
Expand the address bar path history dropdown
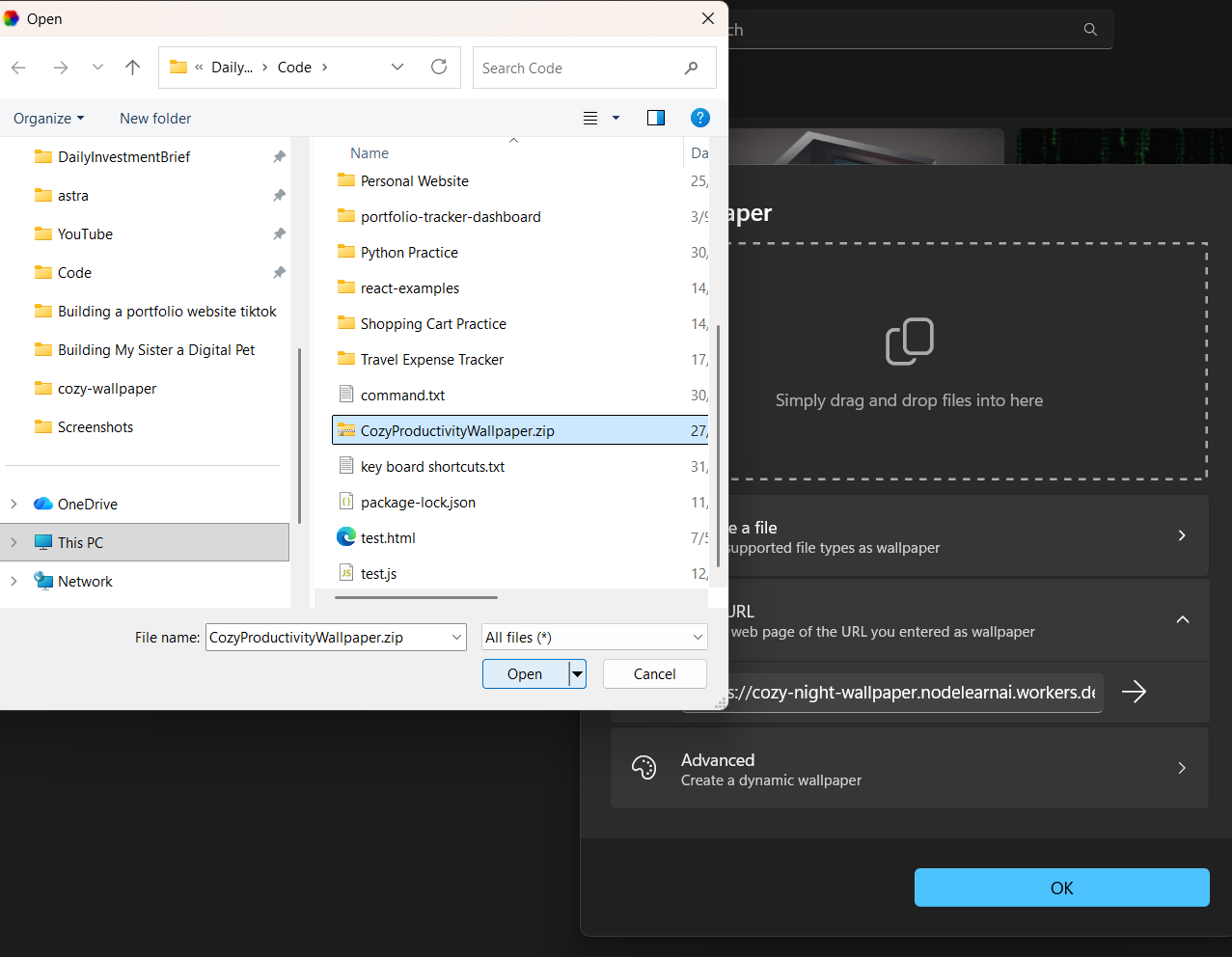point(397,67)
